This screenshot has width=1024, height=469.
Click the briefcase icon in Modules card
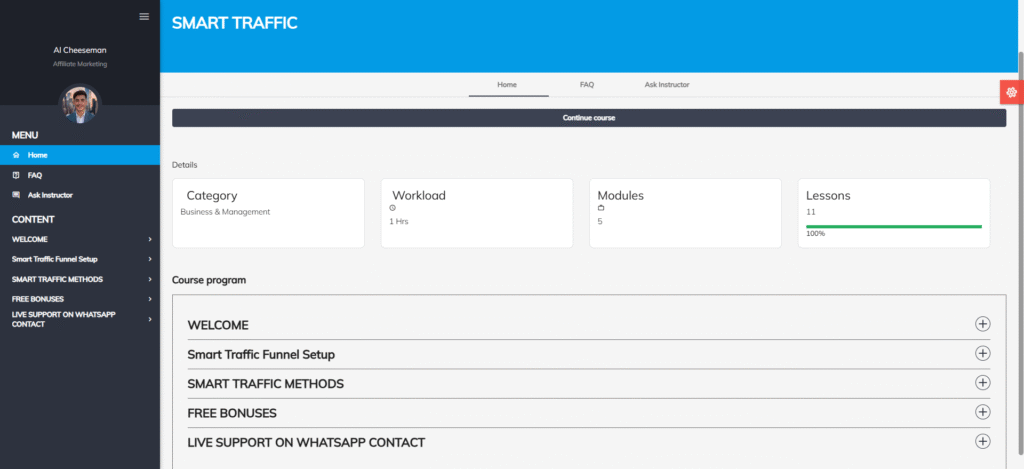(x=601, y=208)
